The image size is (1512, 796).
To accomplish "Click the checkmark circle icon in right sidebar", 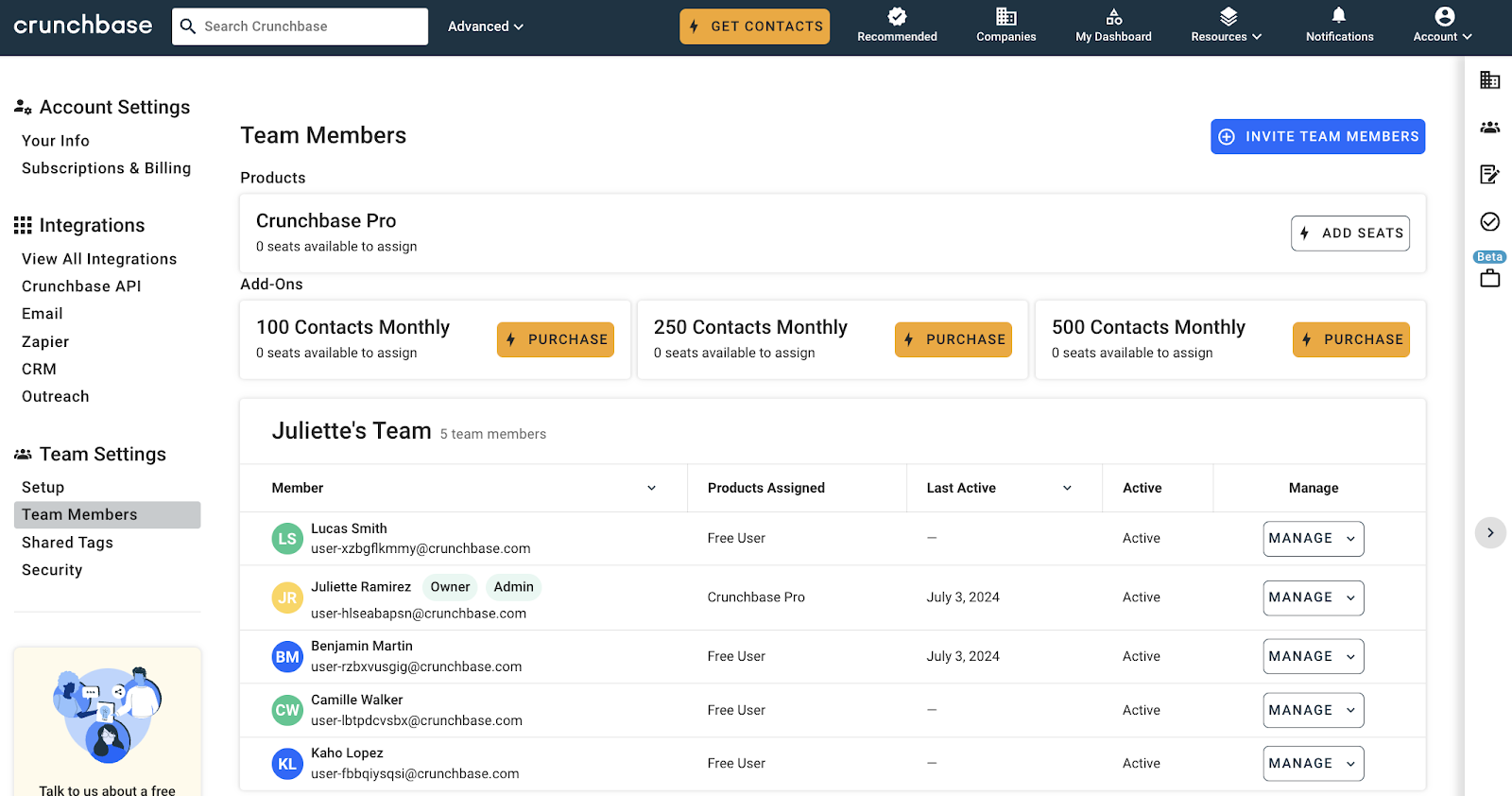I will point(1490,221).
